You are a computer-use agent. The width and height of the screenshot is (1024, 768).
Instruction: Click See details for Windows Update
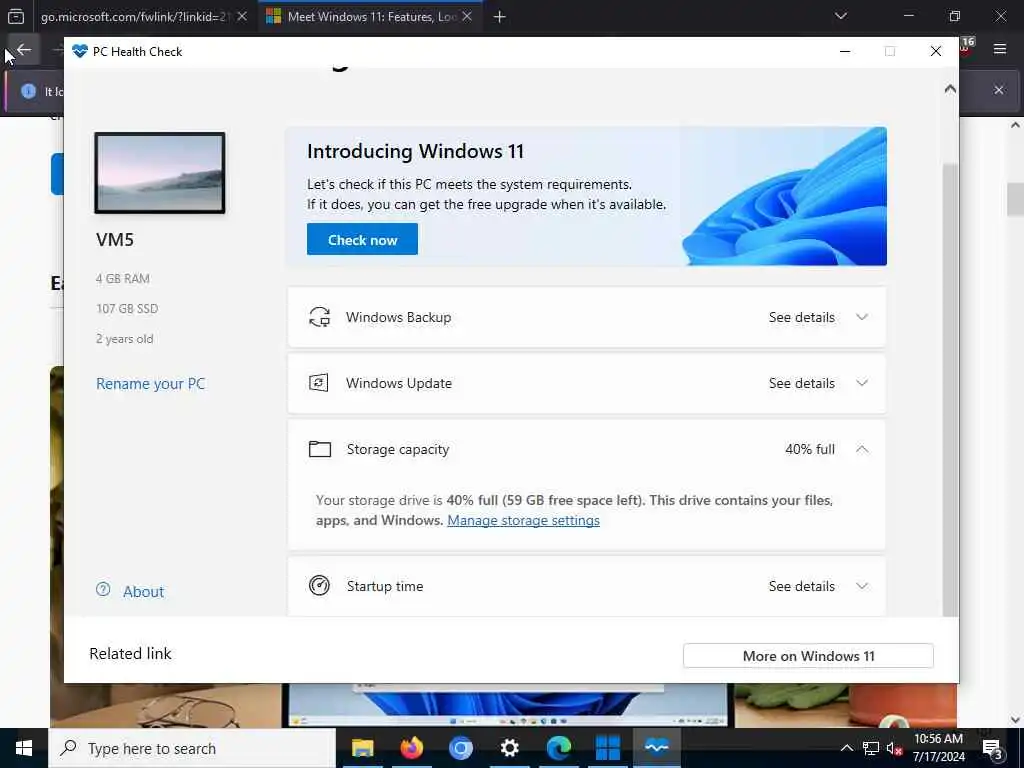tap(801, 383)
